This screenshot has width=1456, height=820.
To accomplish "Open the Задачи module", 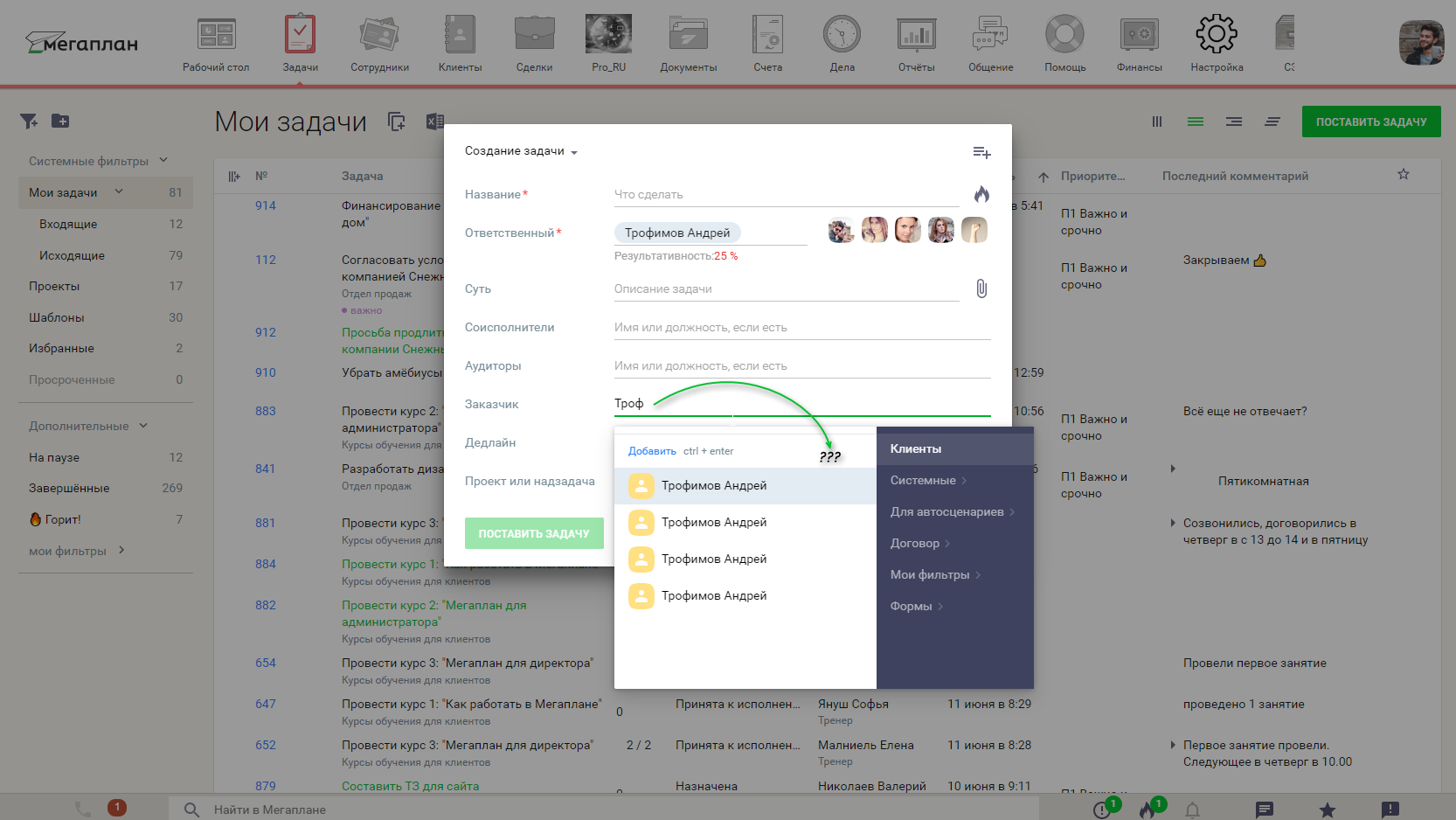I will pyautogui.click(x=300, y=44).
